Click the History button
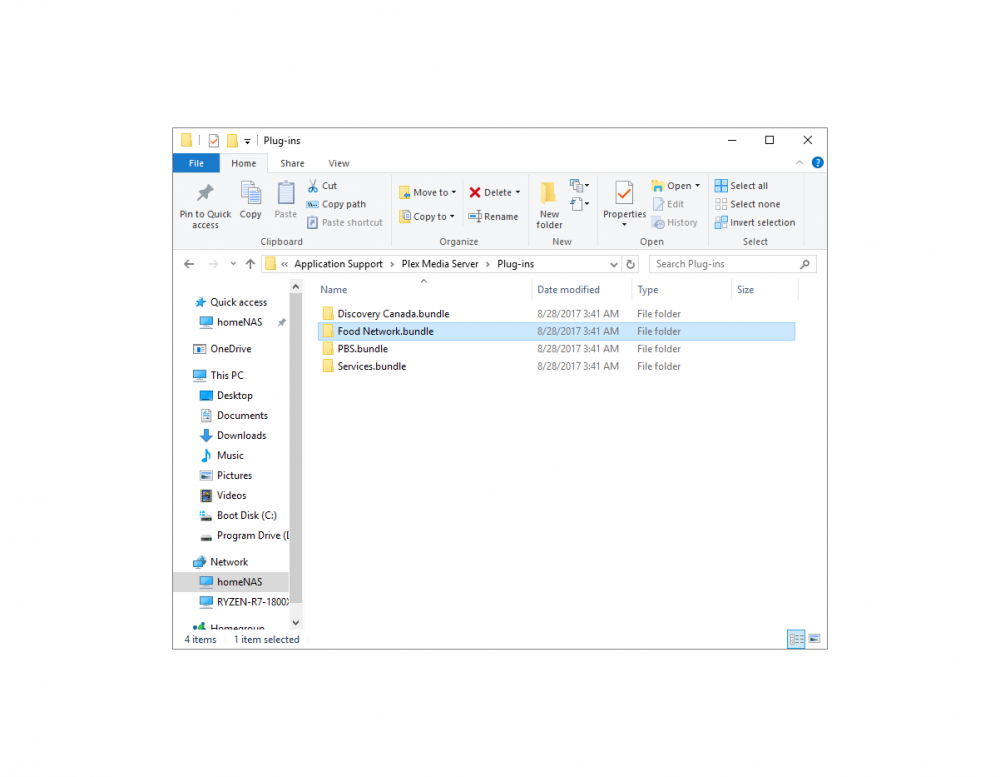1000x777 pixels. pos(675,223)
